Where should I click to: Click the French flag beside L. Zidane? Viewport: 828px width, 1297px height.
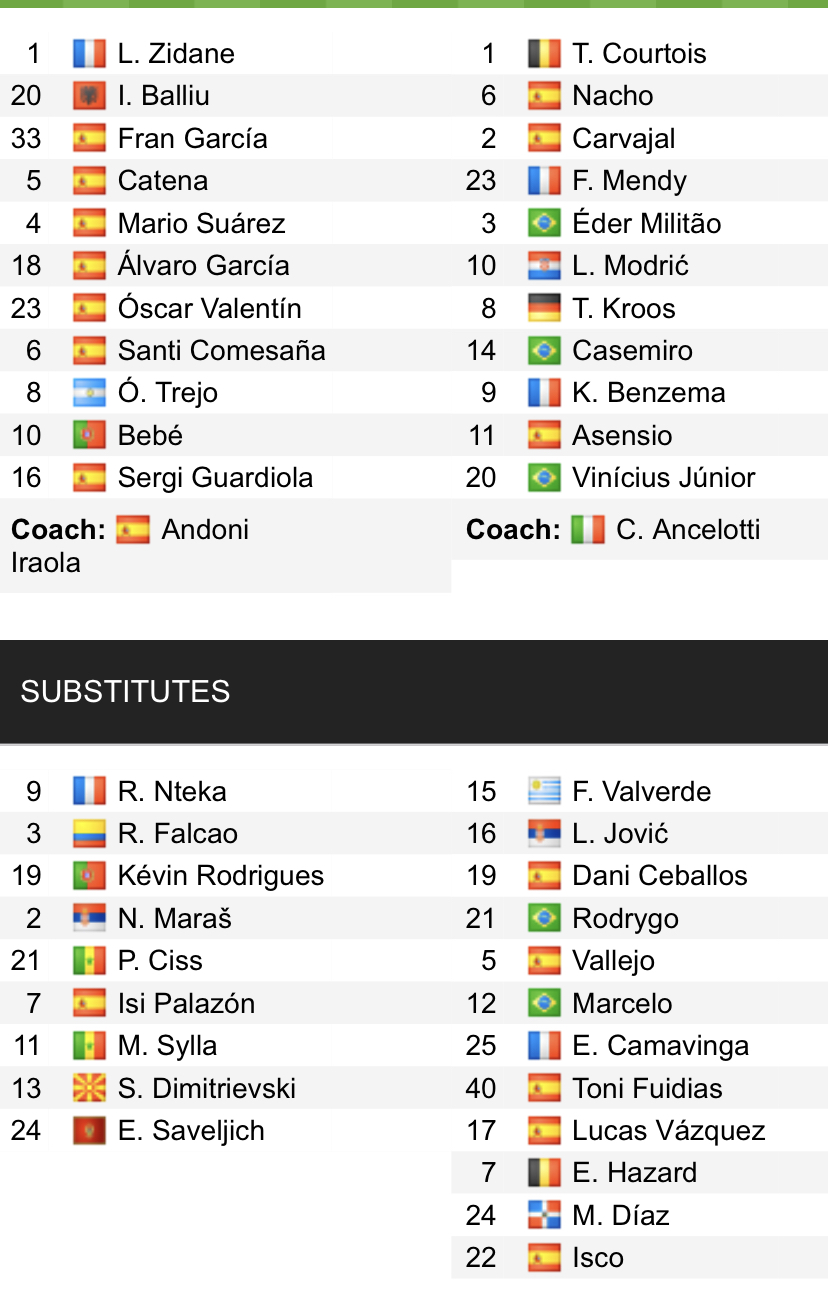click(x=89, y=53)
